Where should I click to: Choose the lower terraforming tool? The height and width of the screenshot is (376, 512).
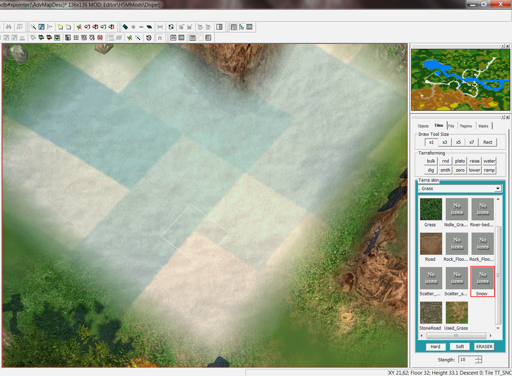(474, 170)
